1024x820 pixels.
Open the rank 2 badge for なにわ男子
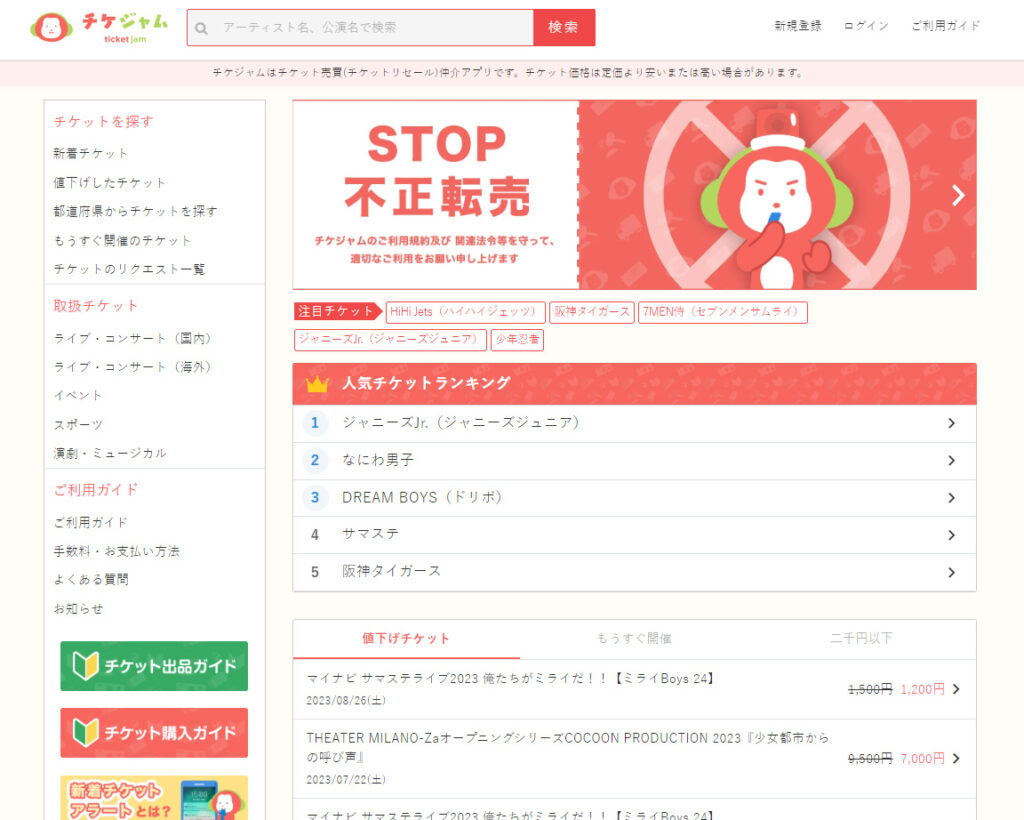[315, 460]
